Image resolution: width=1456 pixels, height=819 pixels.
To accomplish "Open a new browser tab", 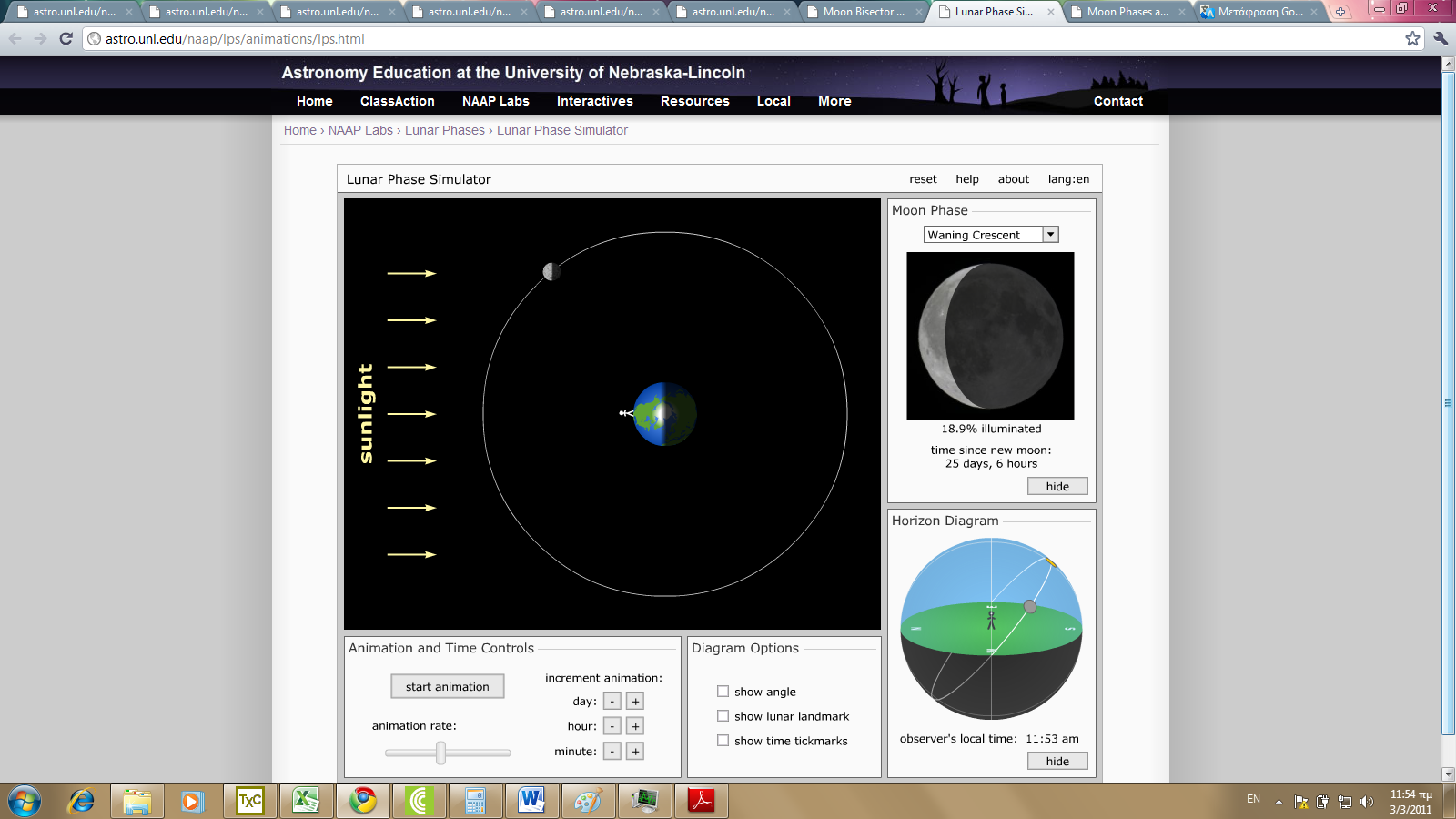I will point(1340,12).
